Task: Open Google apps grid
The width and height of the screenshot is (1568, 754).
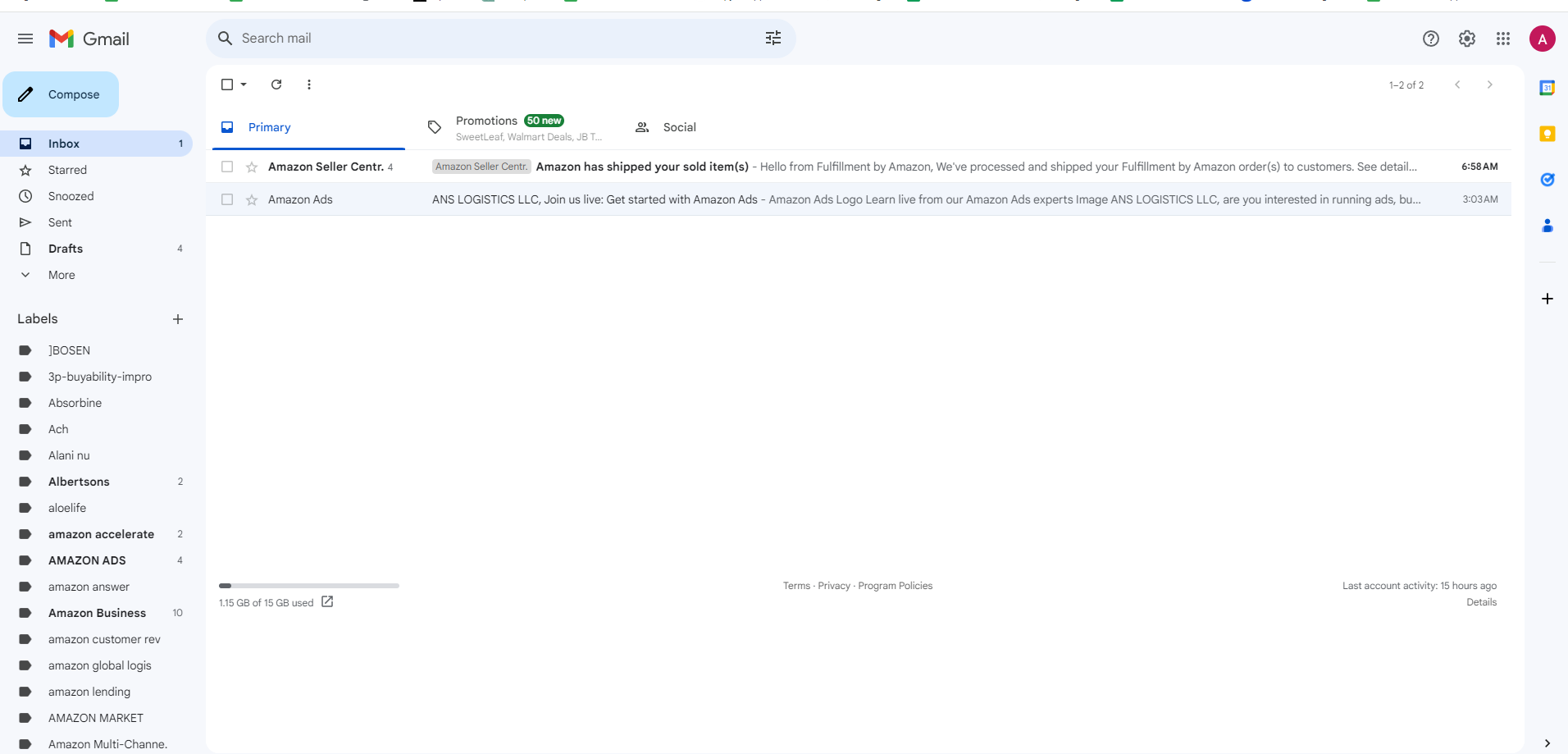Action: click(x=1503, y=39)
